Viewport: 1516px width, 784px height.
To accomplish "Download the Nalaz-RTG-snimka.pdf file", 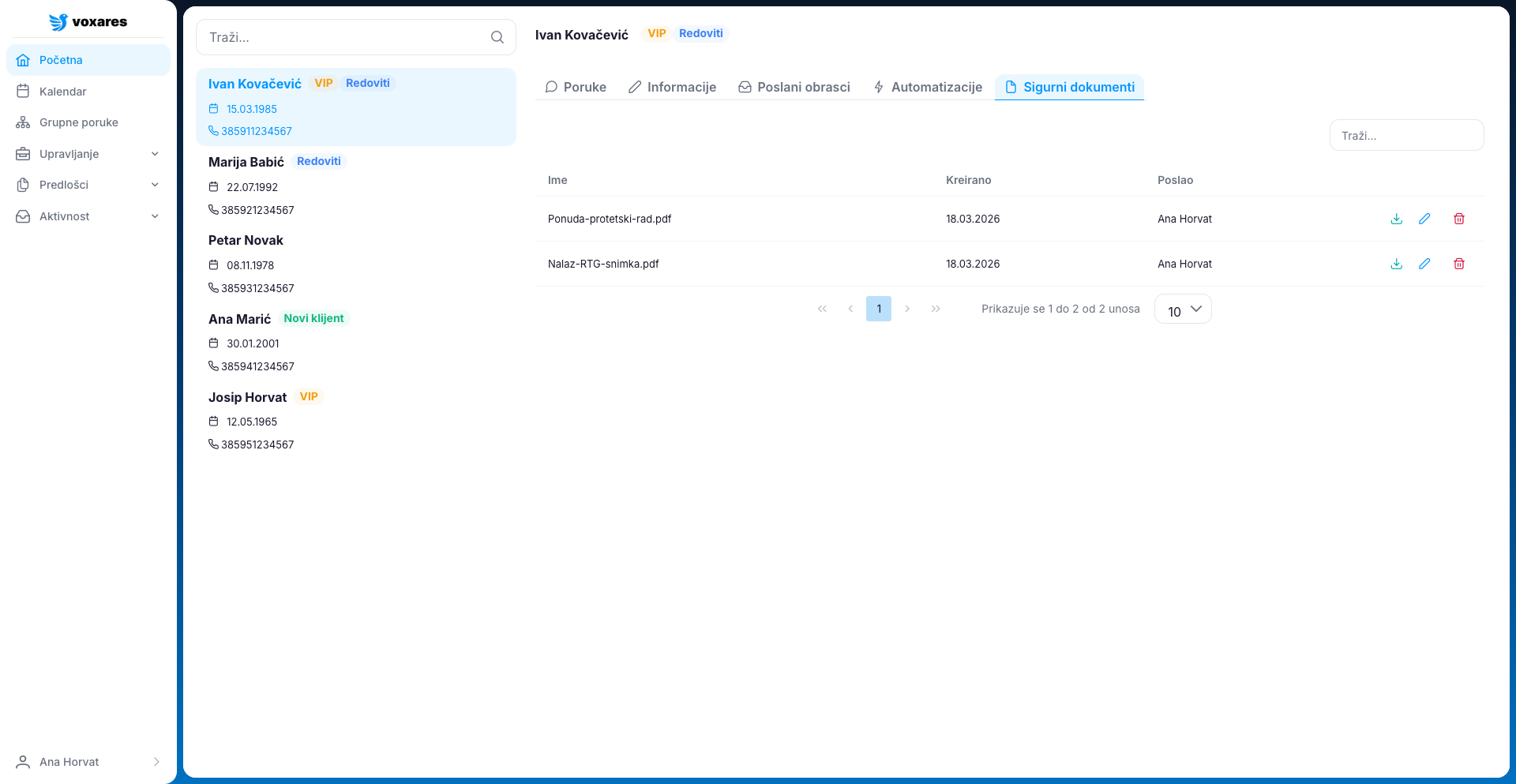I will 1396,264.
